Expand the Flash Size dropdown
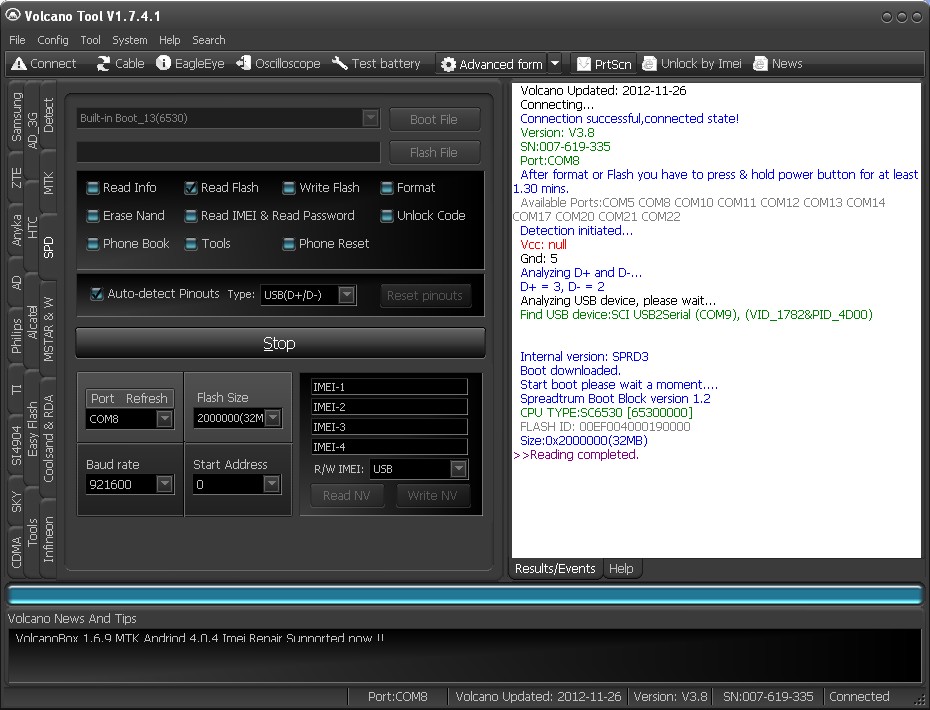 (272, 418)
